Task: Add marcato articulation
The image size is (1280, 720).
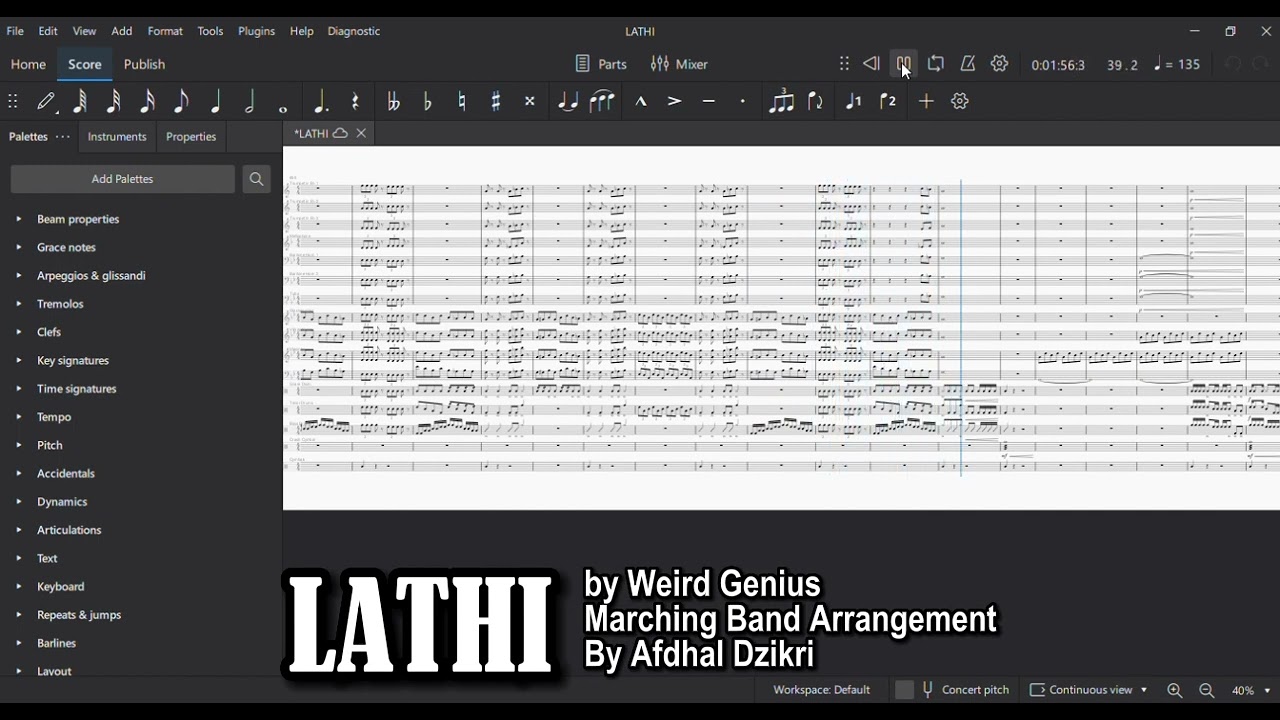Action: [641, 101]
